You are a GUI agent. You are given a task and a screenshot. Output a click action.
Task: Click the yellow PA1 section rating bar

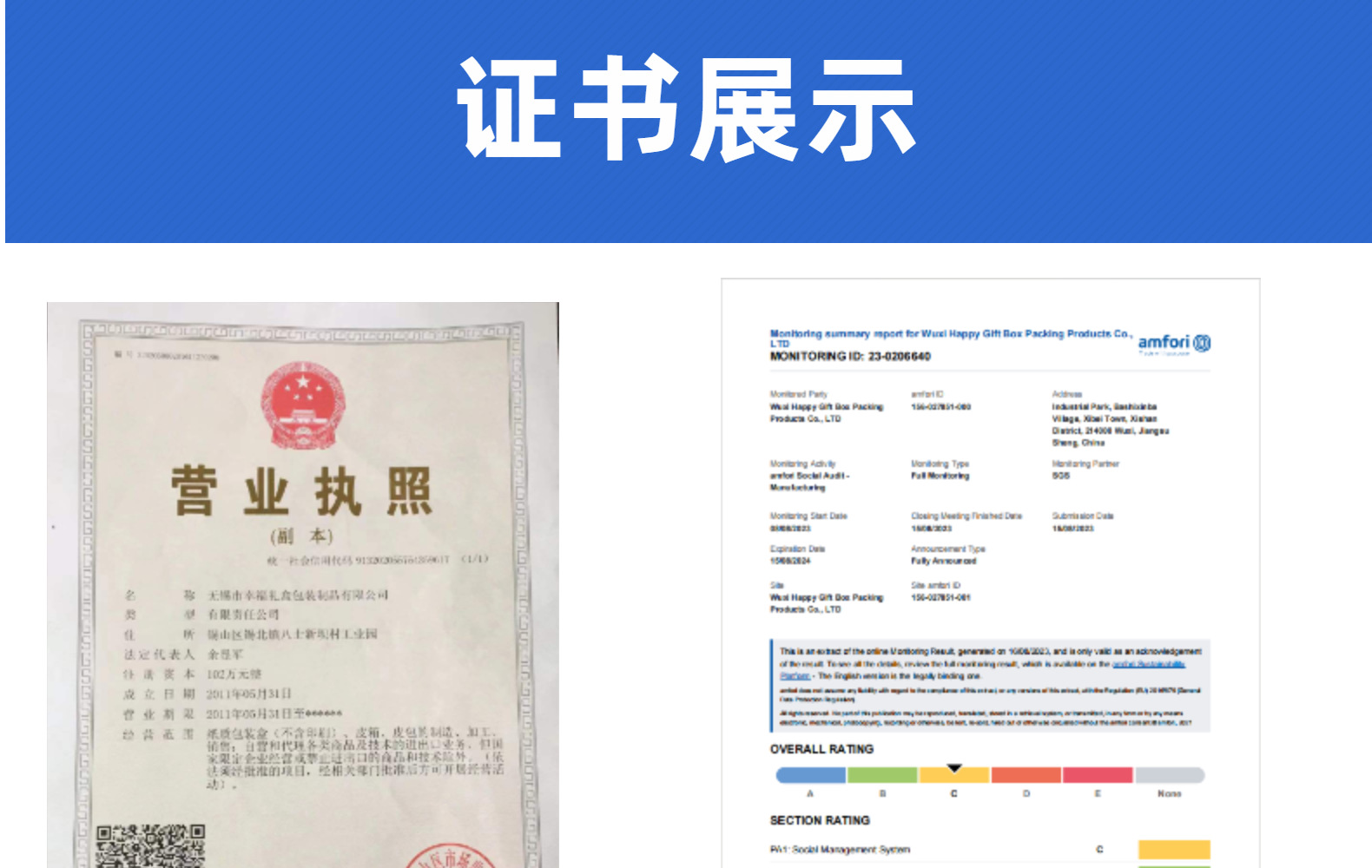tap(1174, 849)
